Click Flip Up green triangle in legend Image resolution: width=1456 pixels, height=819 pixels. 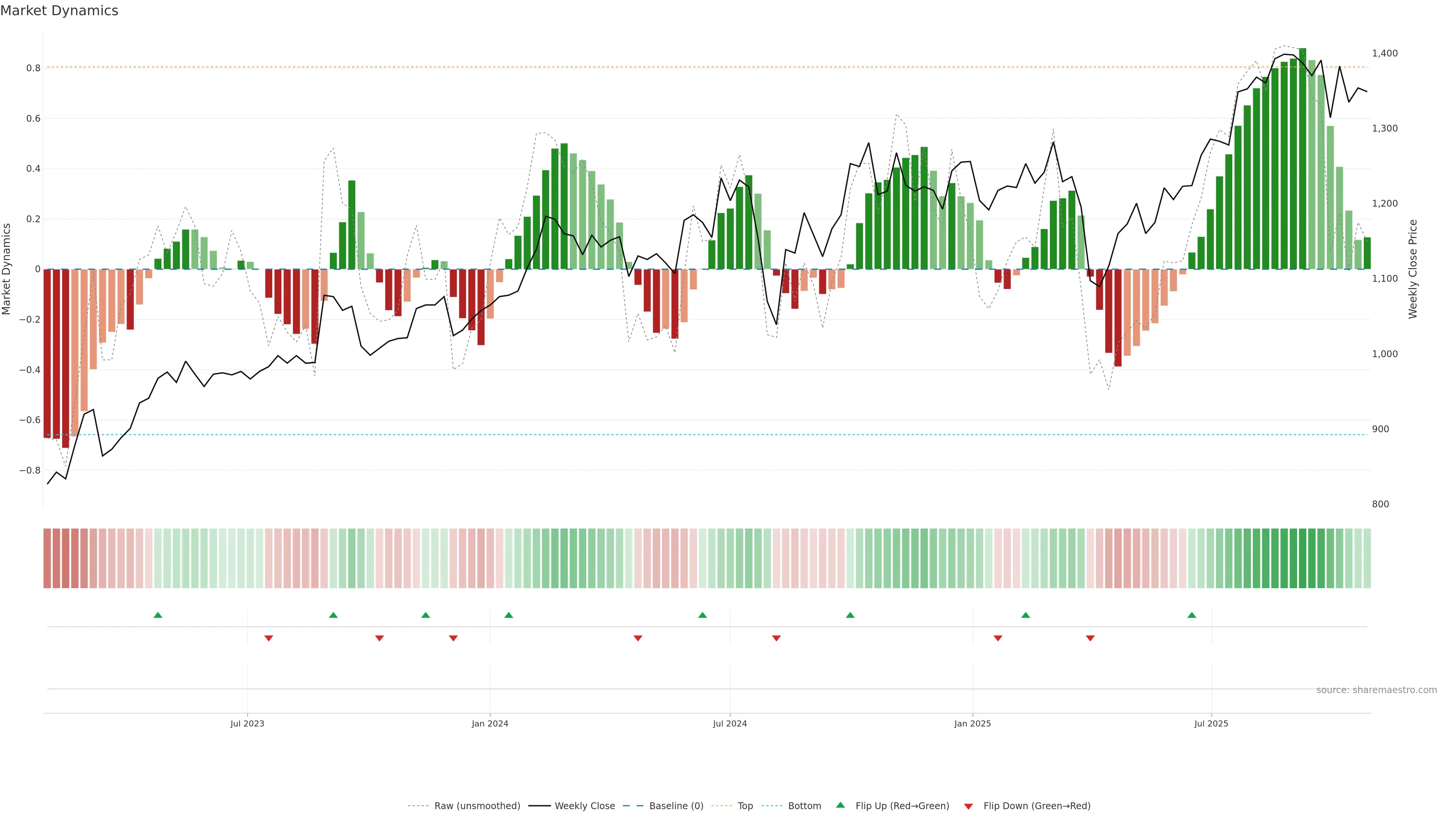point(841,805)
